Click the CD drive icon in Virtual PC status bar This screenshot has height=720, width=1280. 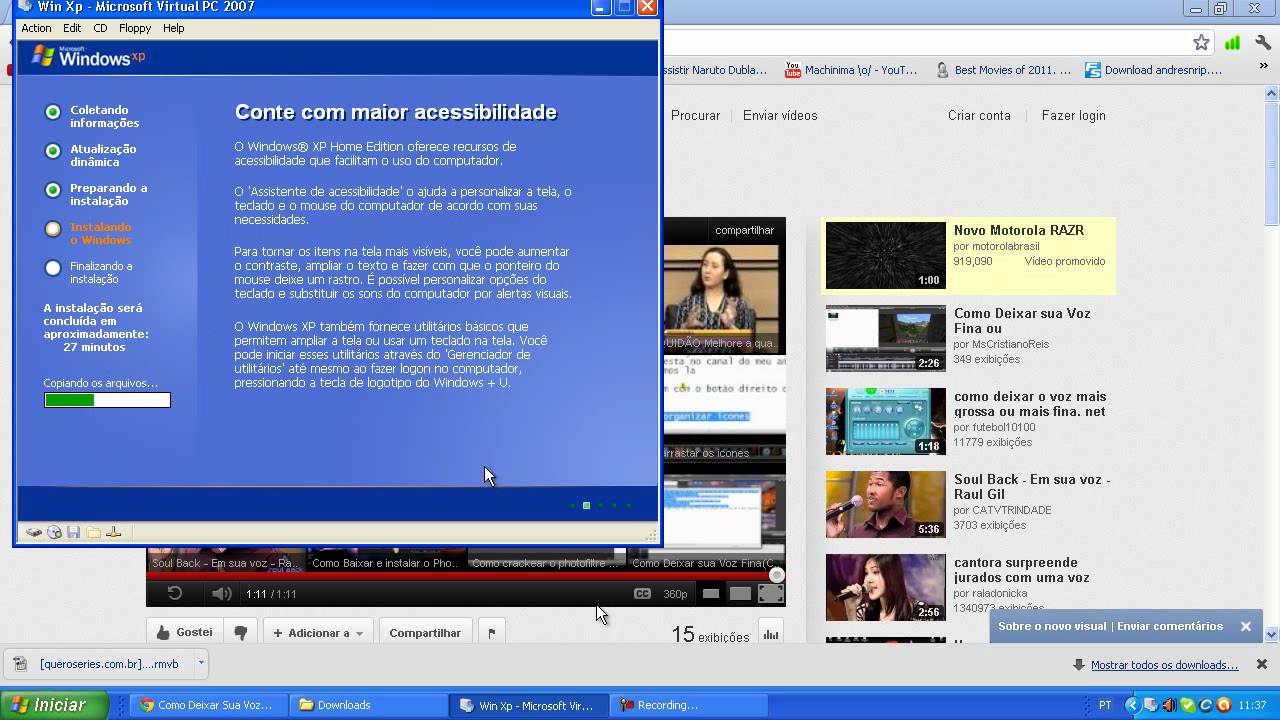pyautogui.click(x=54, y=533)
